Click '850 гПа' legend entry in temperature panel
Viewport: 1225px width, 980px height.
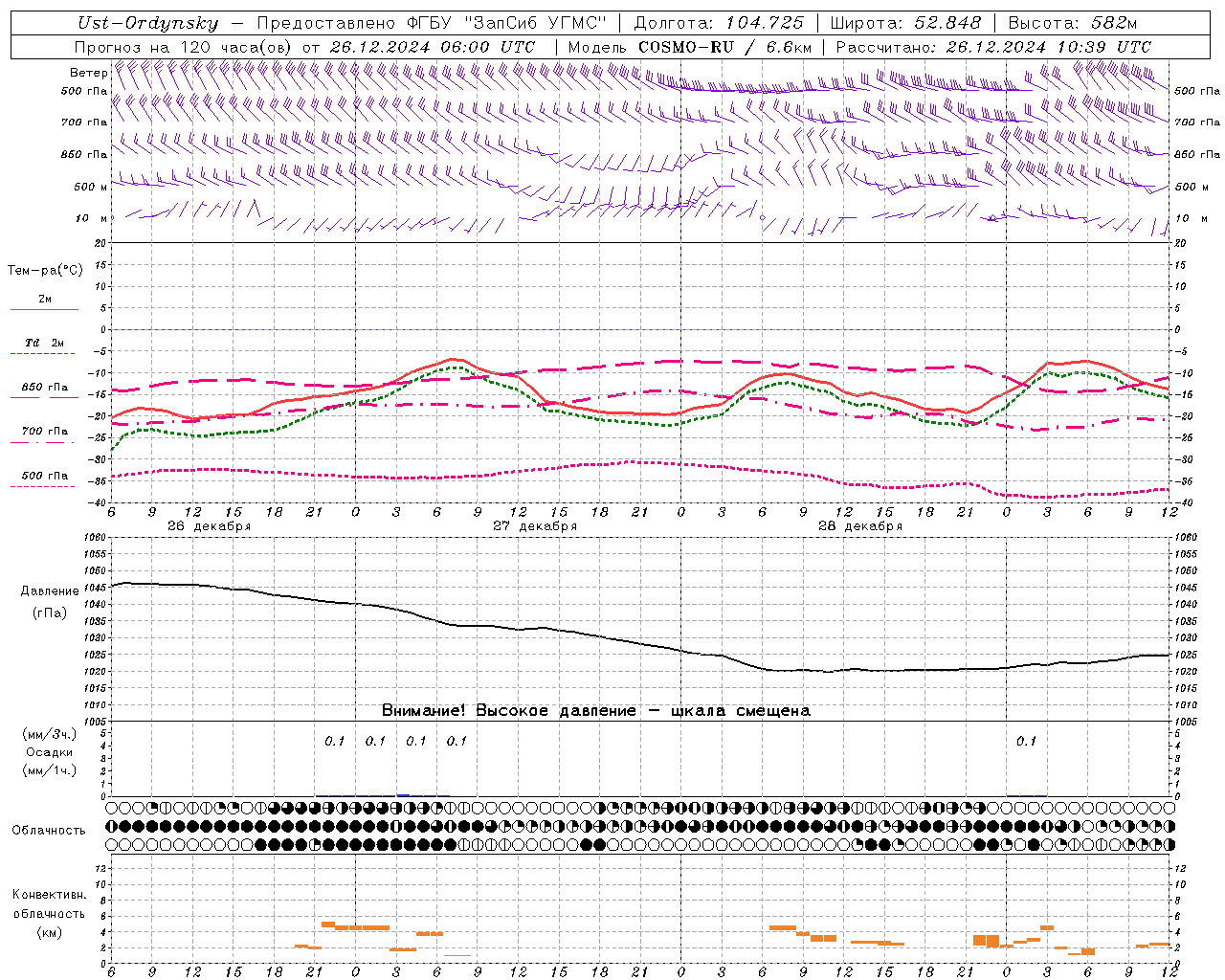tap(44, 387)
